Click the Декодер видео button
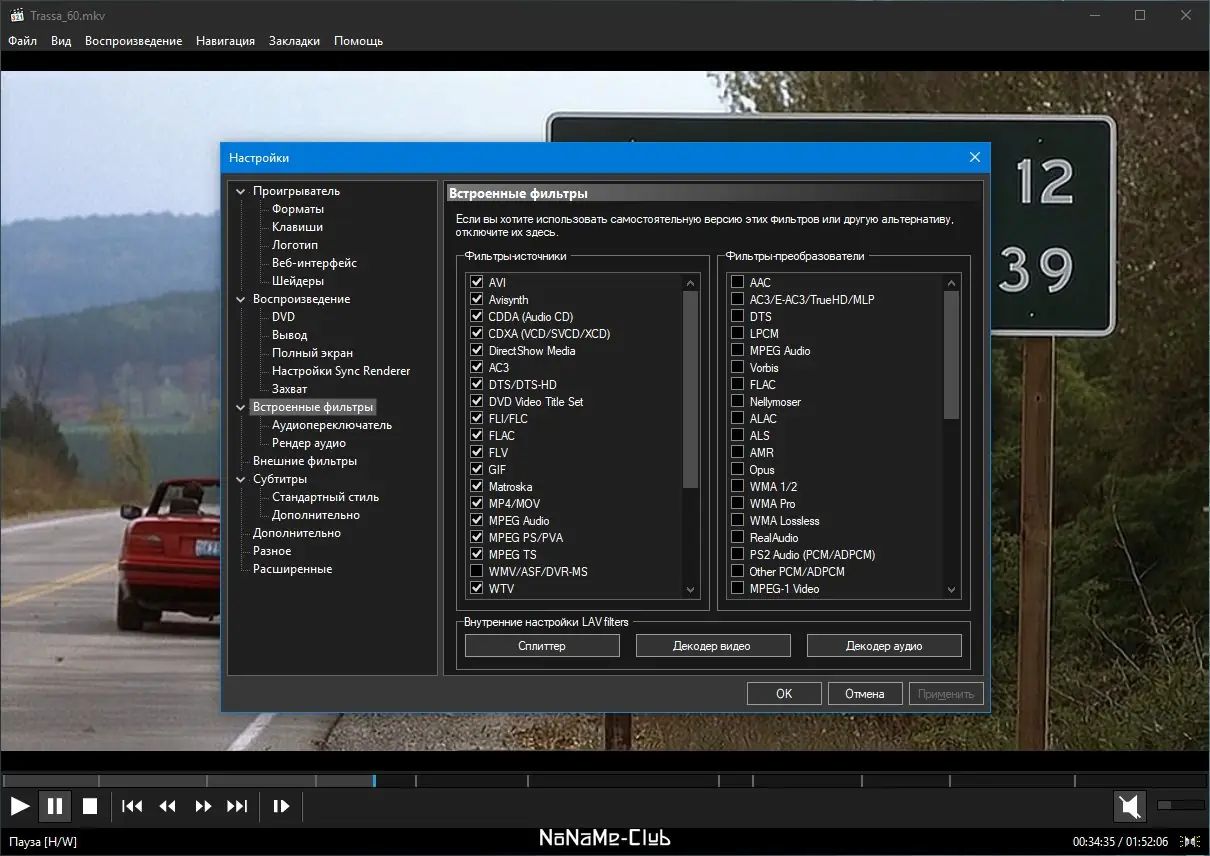The image size is (1210, 856). (712, 646)
